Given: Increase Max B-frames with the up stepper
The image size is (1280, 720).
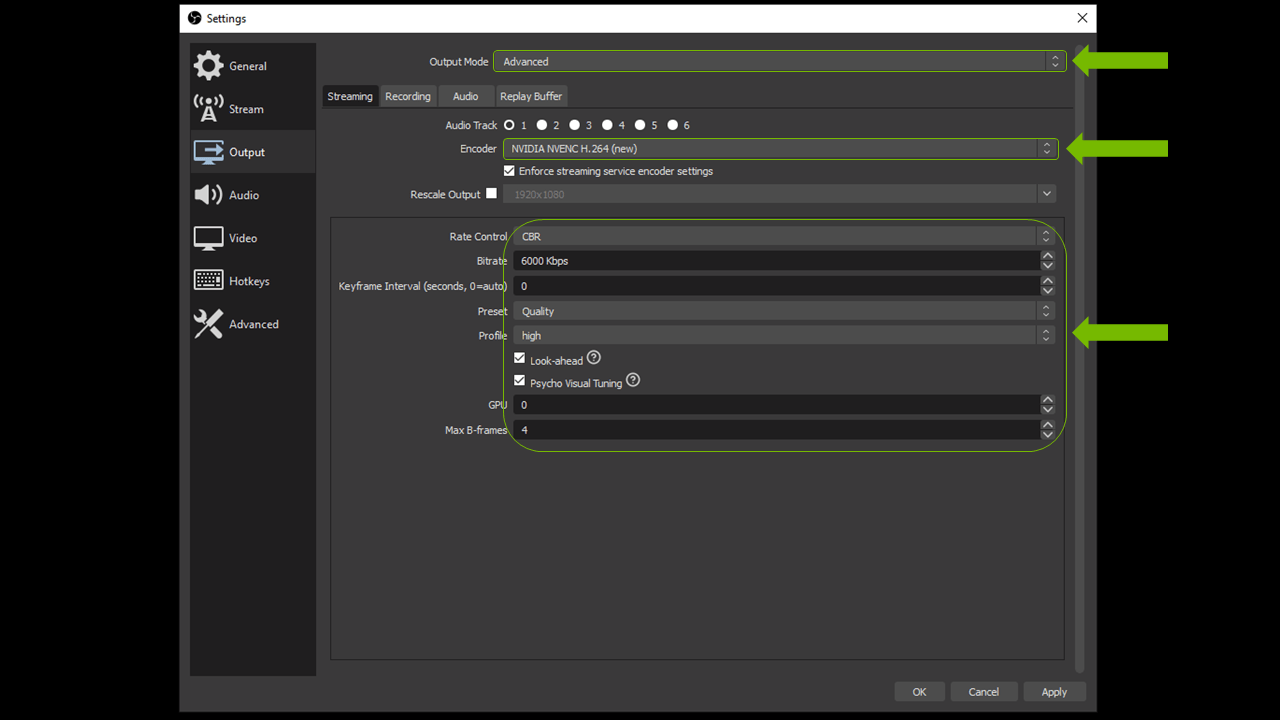Looking at the screenshot, I should tap(1047, 424).
